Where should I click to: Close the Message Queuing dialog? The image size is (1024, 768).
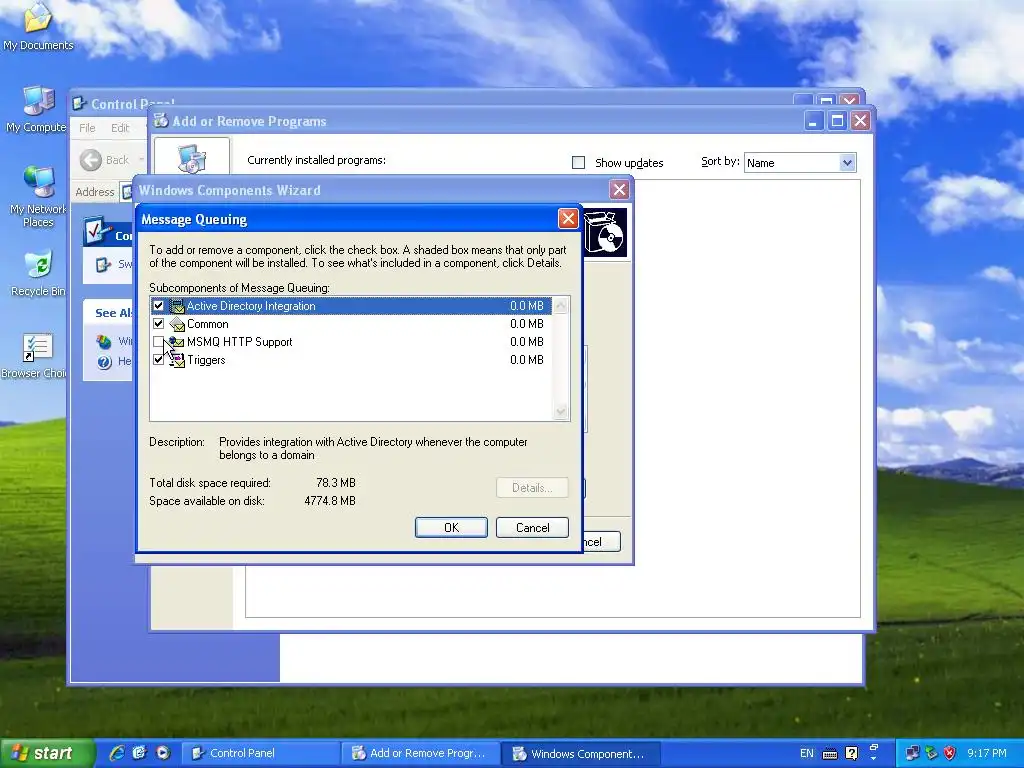tap(568, 219)
